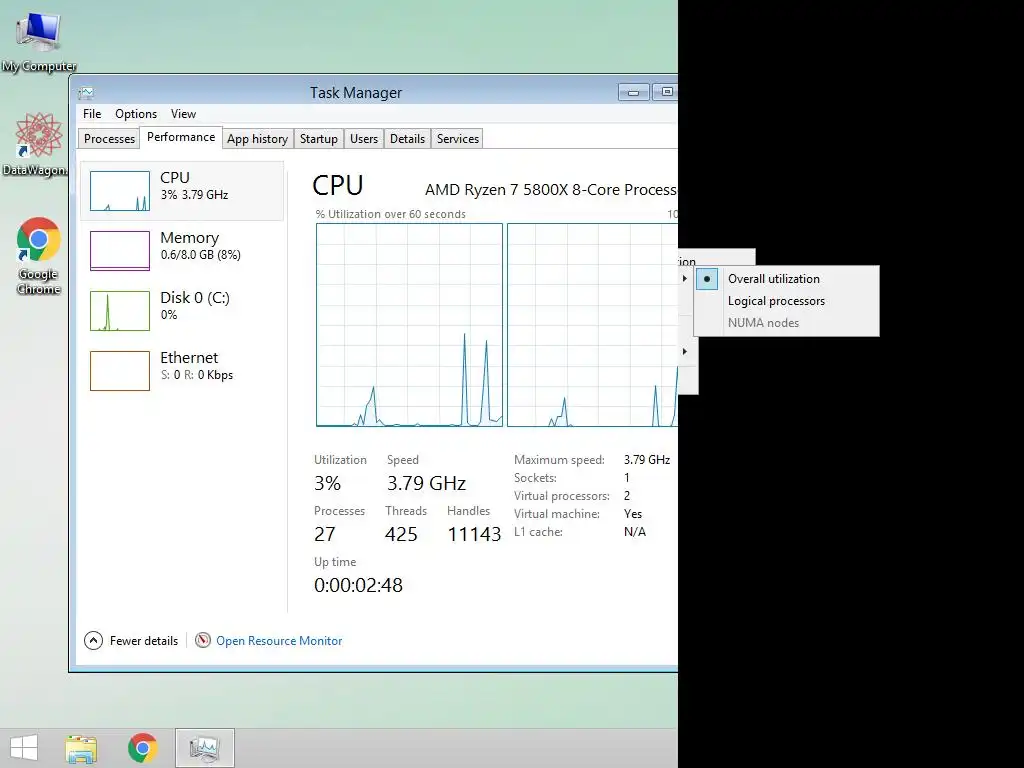
Task: Collapse with the Fewer details chevron
Action: [x=93, y=641]
